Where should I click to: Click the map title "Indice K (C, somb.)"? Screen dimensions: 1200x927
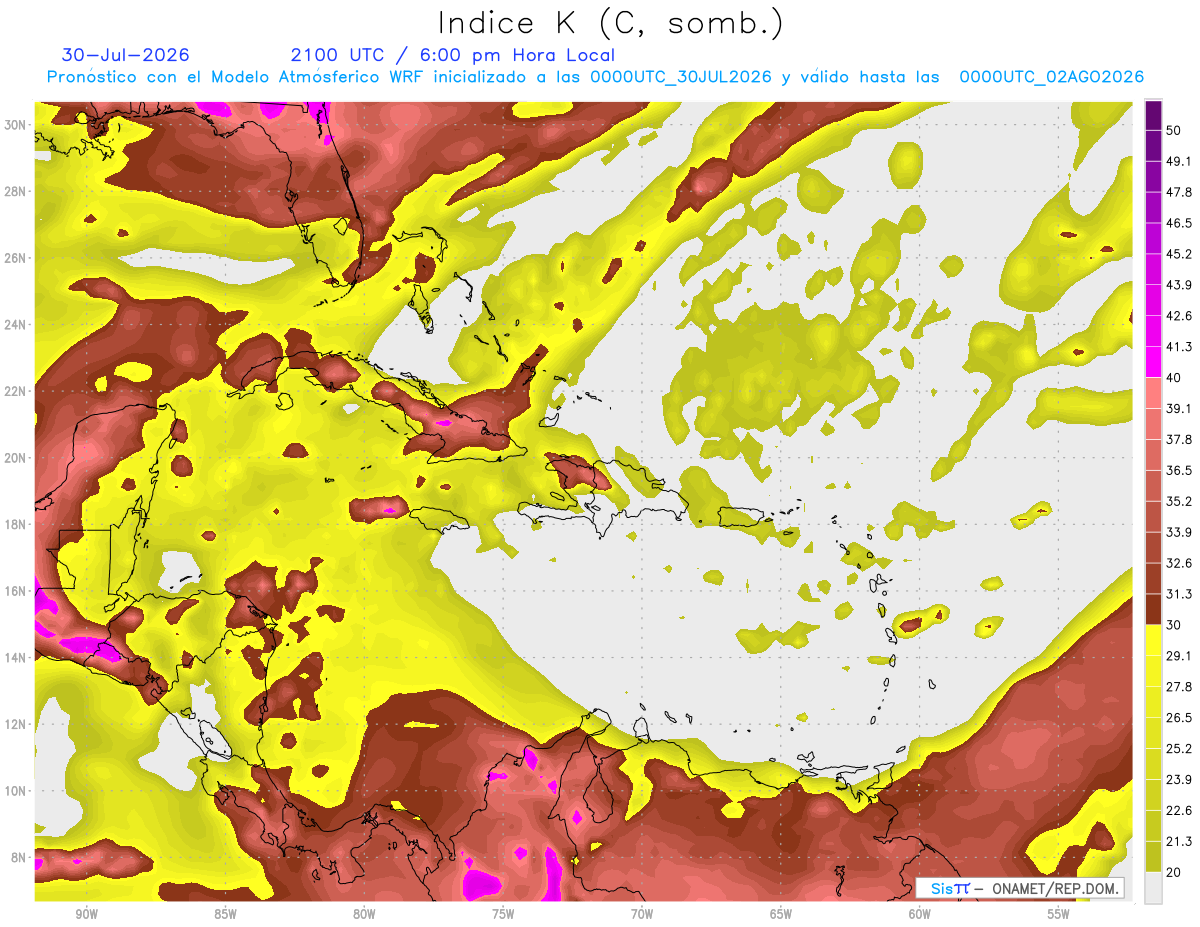611,23
